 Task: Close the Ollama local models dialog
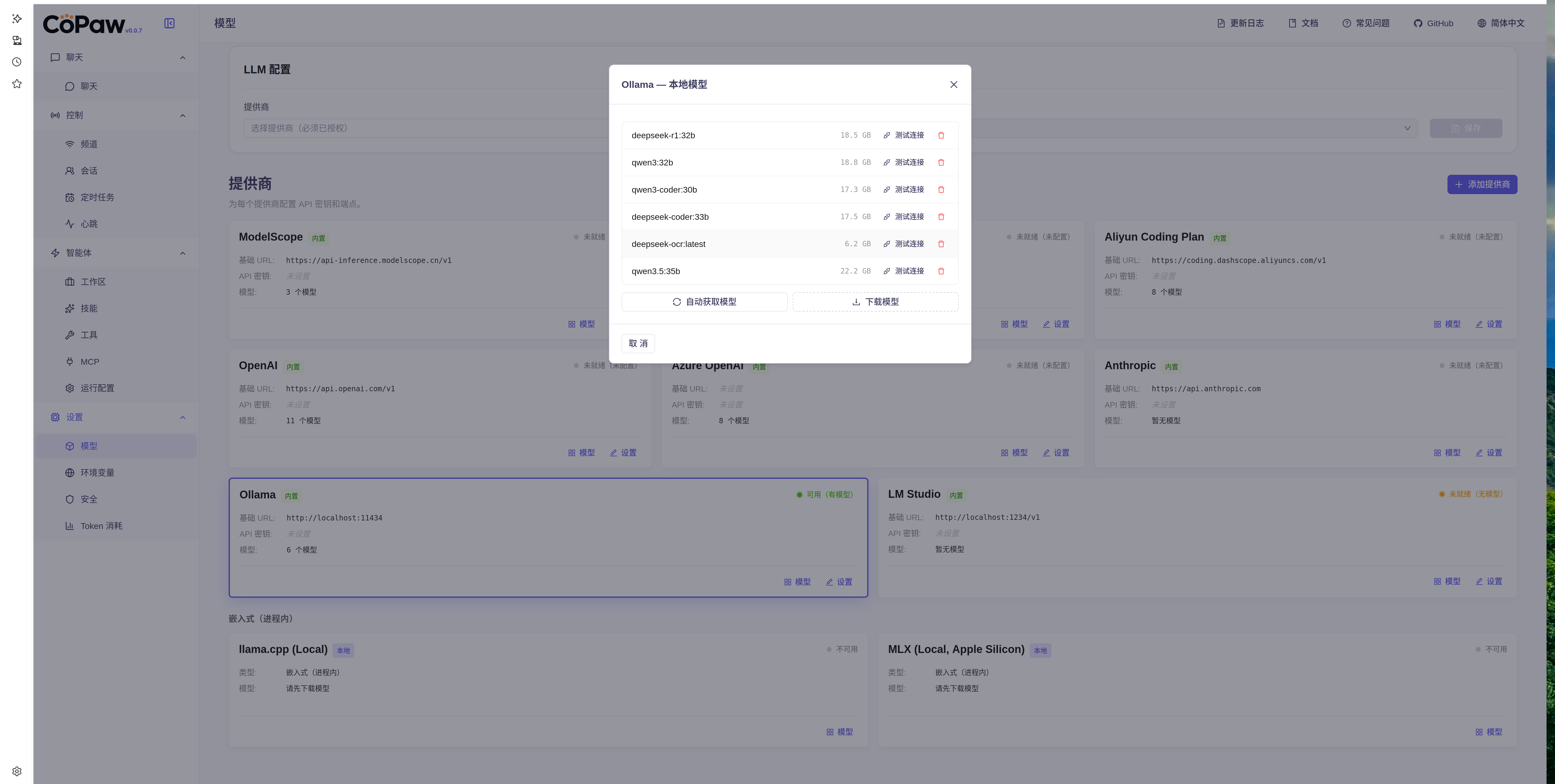tap(954, 85)
